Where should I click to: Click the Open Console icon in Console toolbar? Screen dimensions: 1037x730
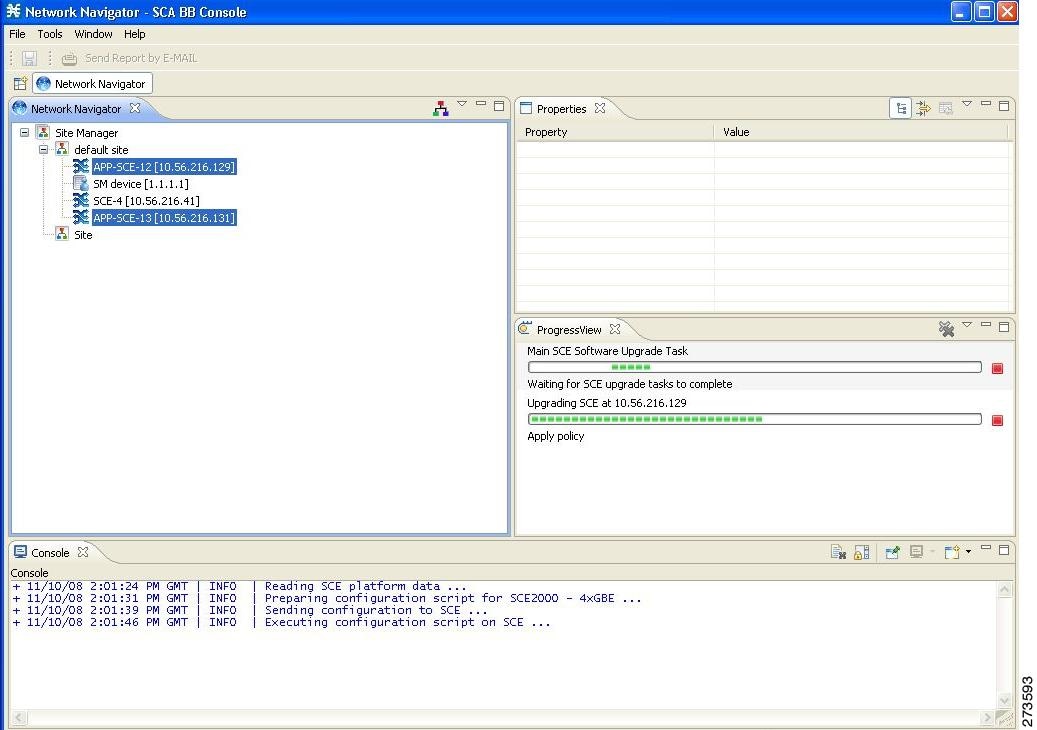coord(950,551)
